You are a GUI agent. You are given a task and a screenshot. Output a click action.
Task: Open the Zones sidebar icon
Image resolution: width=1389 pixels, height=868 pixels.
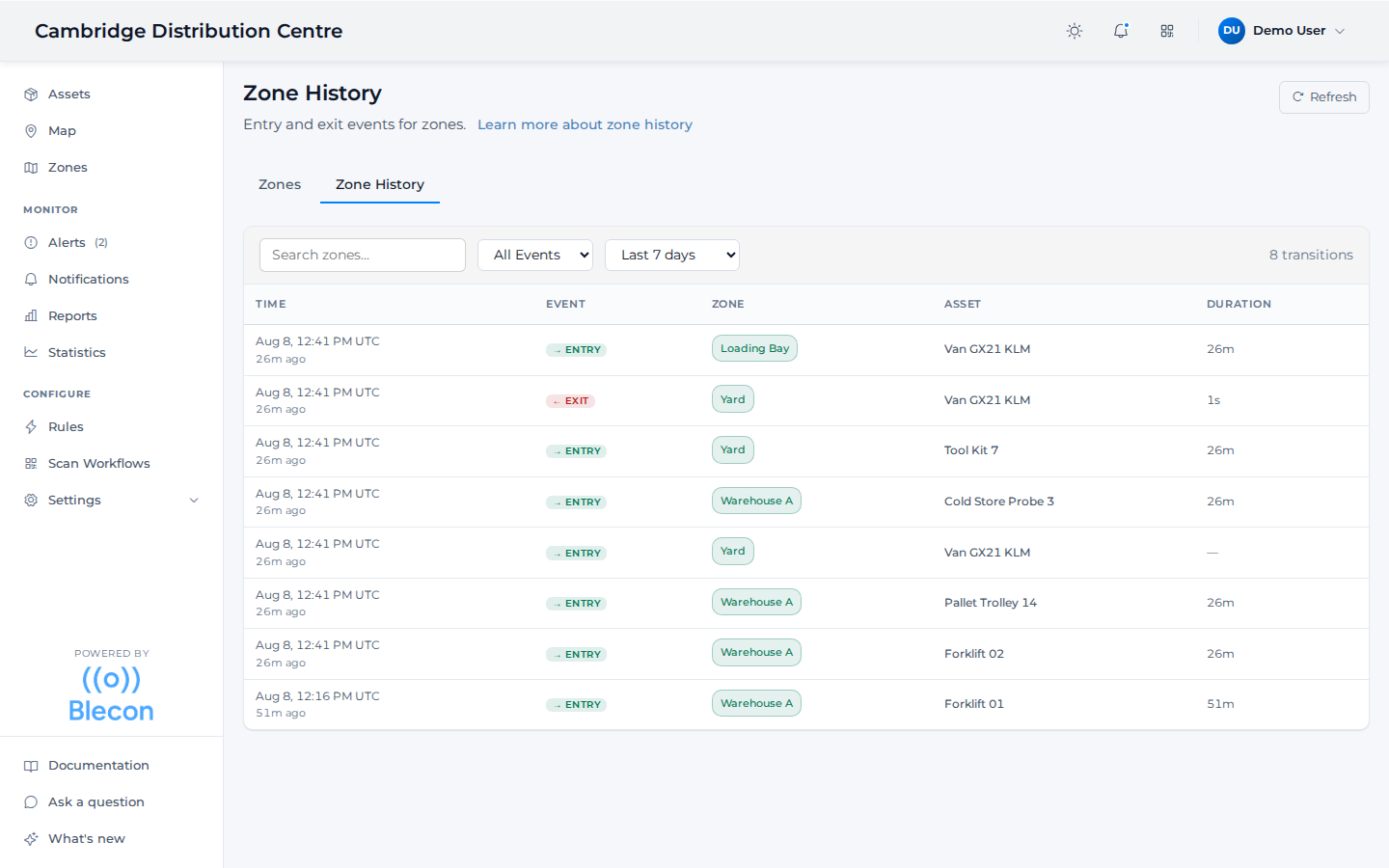31,167
